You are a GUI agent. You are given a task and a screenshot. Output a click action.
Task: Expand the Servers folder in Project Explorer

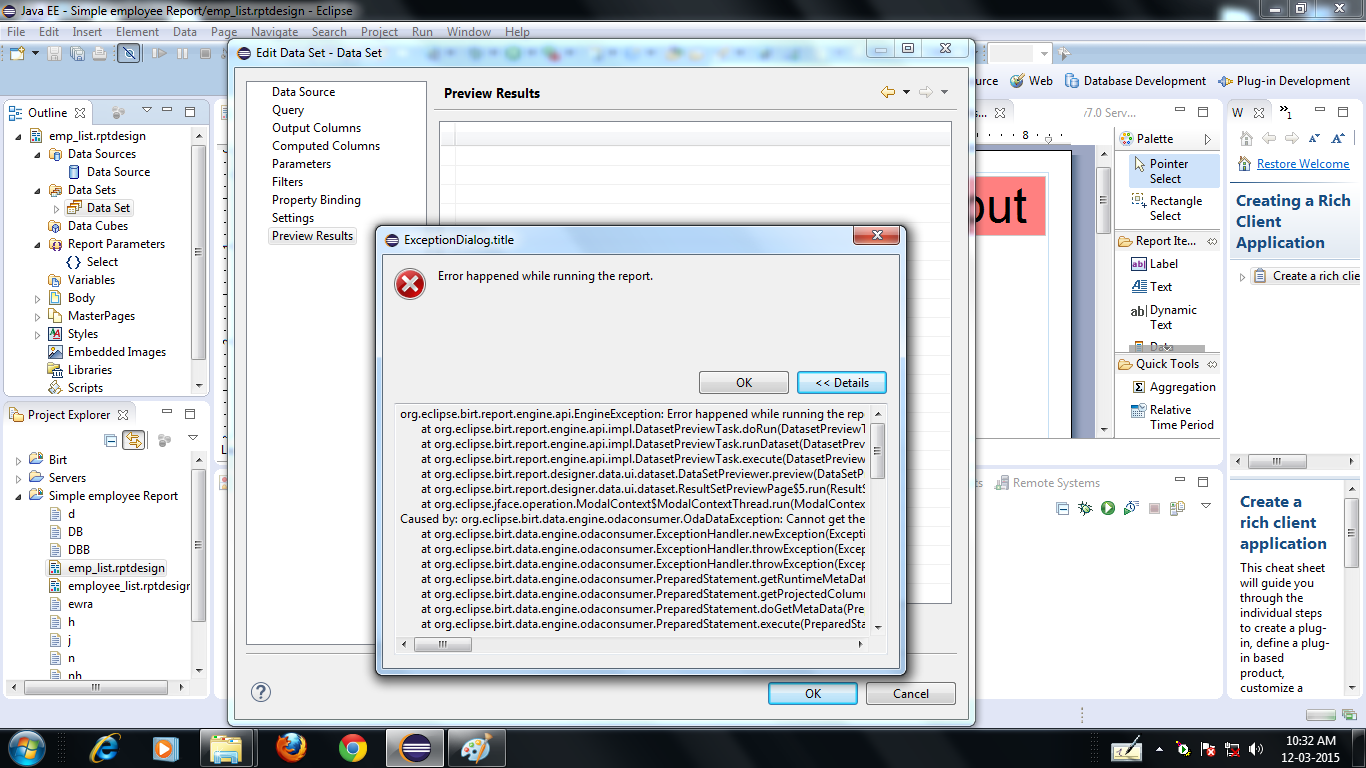click(x=19, y=478)
